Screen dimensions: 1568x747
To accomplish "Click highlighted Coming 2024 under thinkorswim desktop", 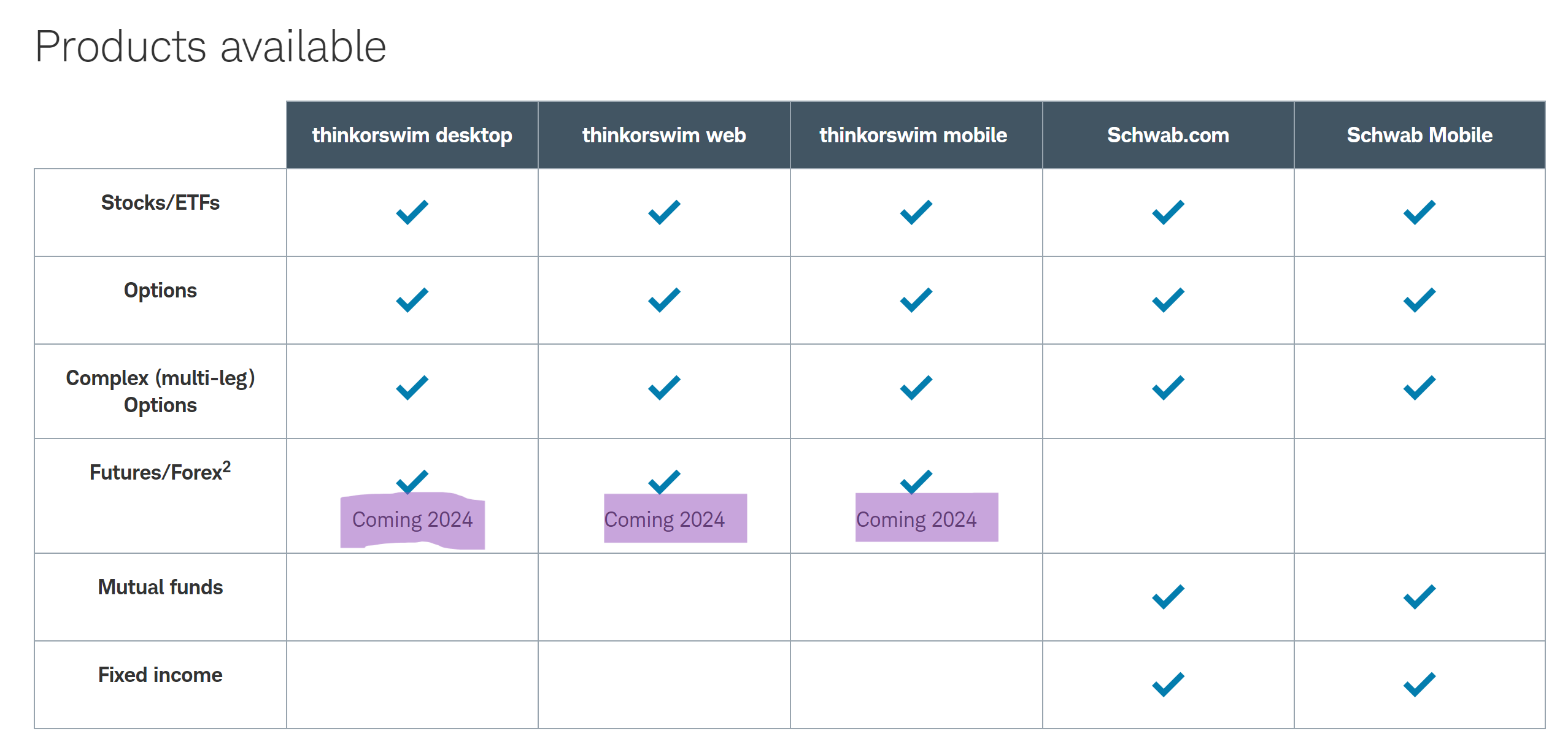I will (x=412, y=520).
